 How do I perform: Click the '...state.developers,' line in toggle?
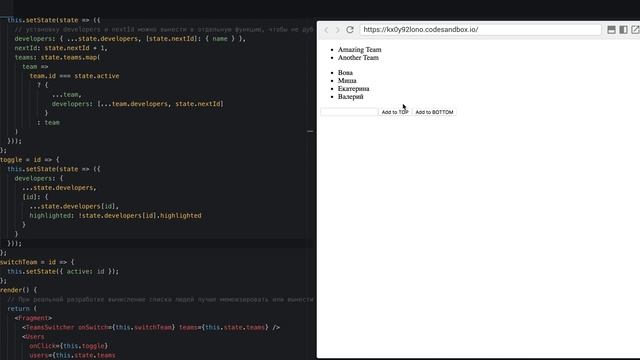click(x=59, y=188)
